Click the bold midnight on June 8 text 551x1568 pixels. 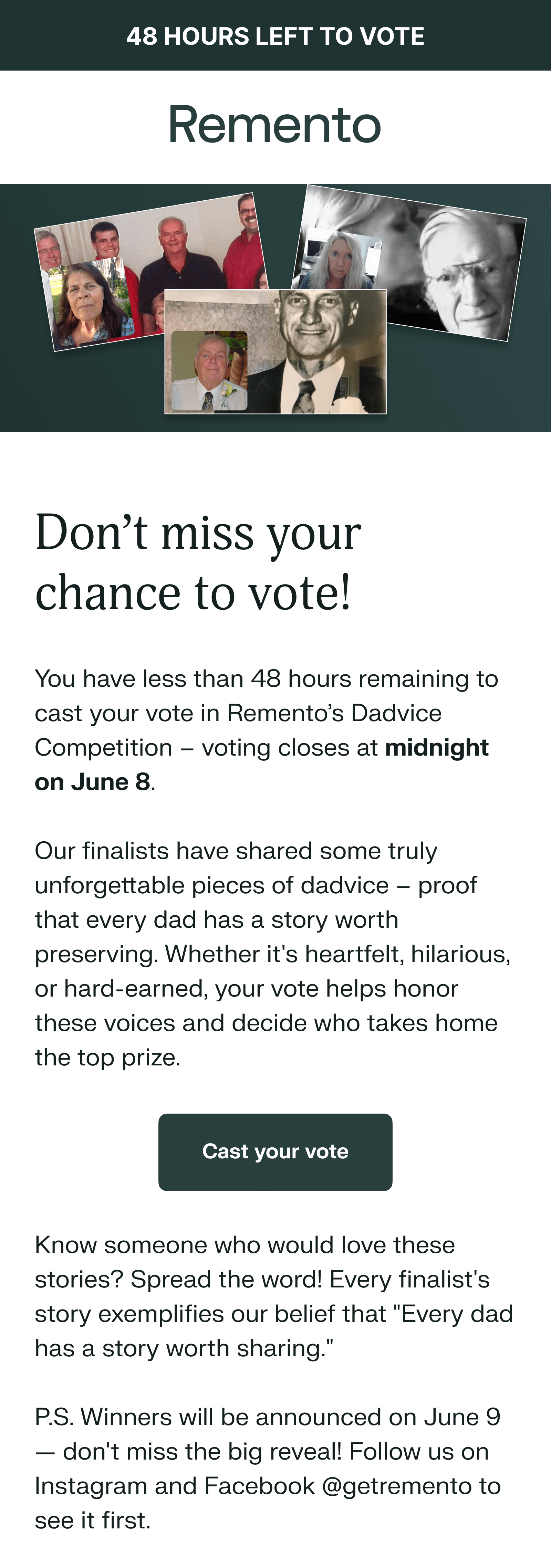point(262,765)
